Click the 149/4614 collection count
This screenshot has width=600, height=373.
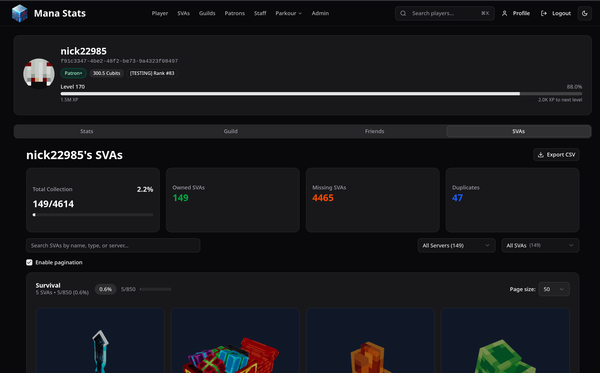(53, 204)
